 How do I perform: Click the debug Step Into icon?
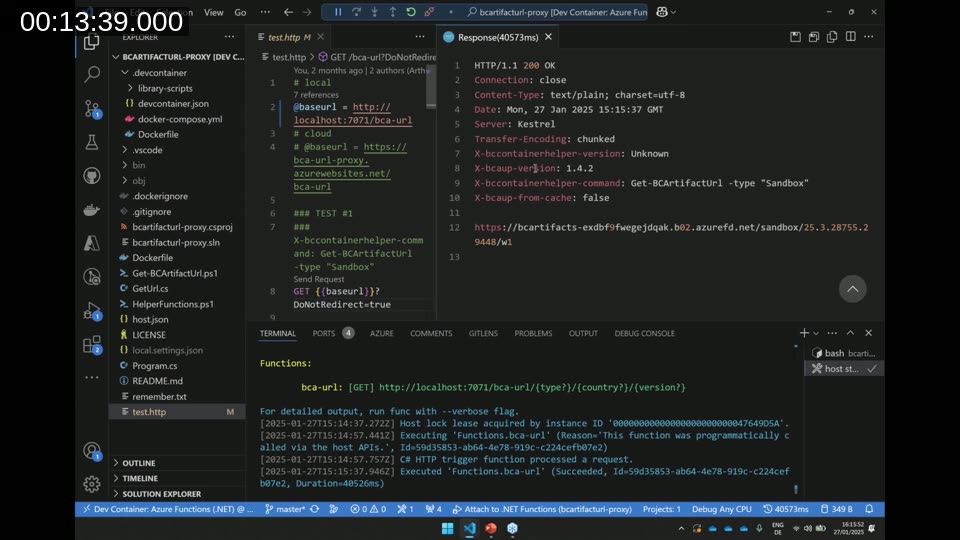[374, 12]
